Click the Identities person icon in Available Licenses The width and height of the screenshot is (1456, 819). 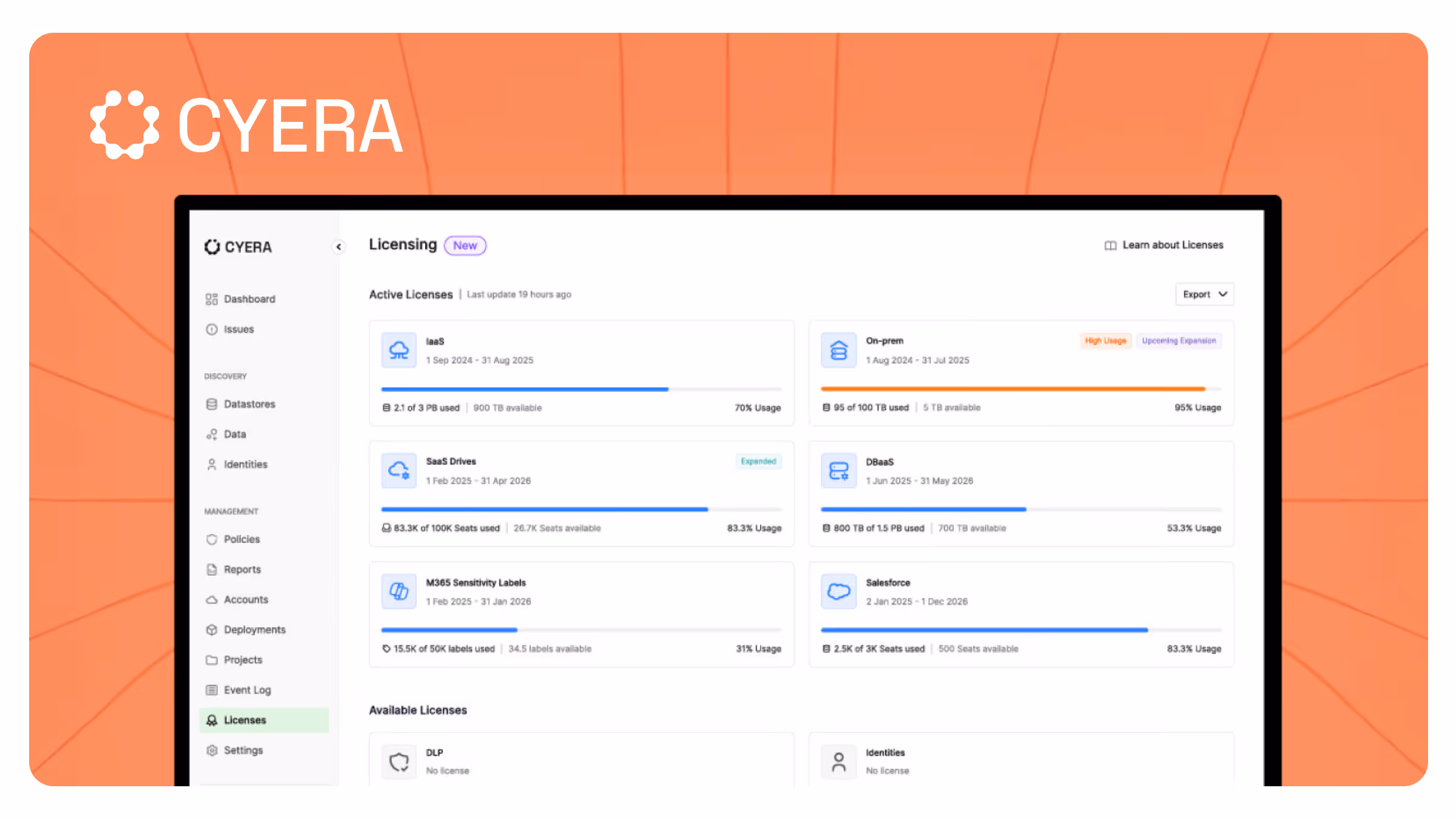click(x=838, y=761)
